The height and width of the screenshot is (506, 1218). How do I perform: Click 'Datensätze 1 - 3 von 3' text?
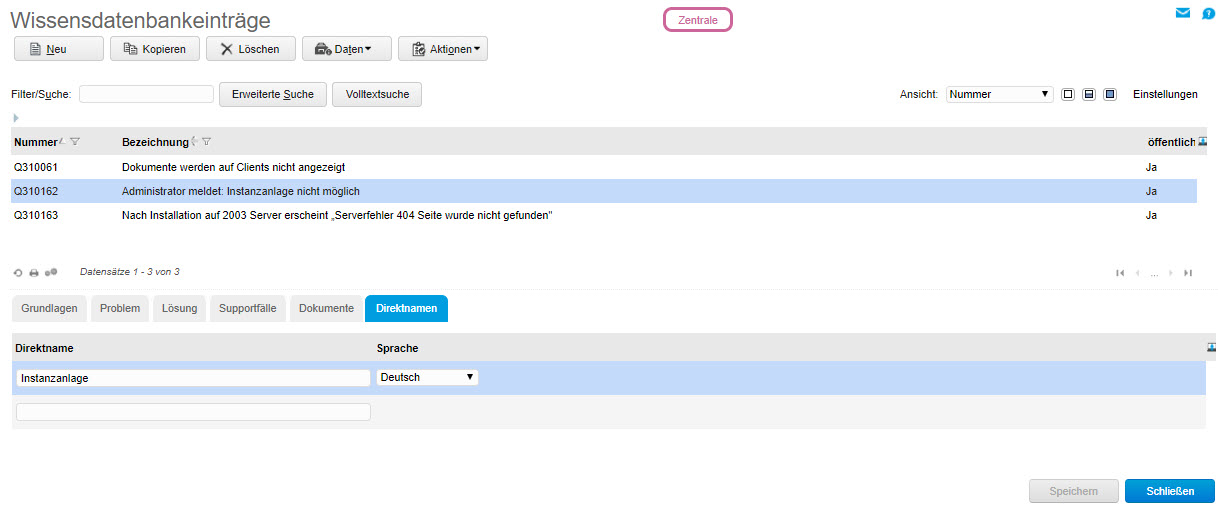pos(129,272)
